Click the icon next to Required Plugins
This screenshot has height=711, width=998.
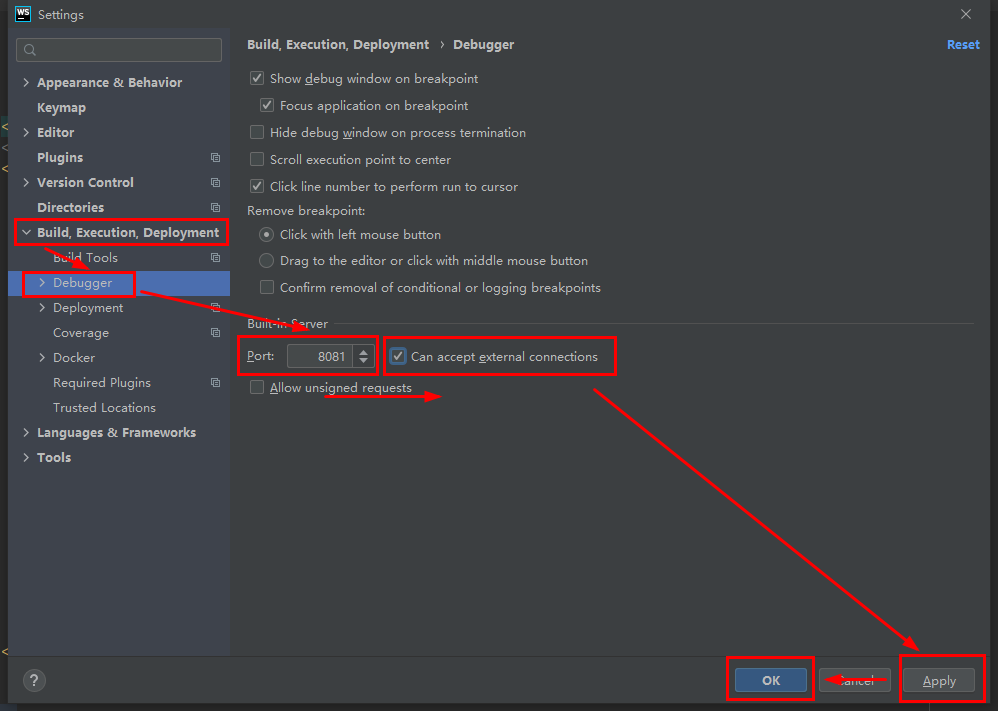click(214, 382)
